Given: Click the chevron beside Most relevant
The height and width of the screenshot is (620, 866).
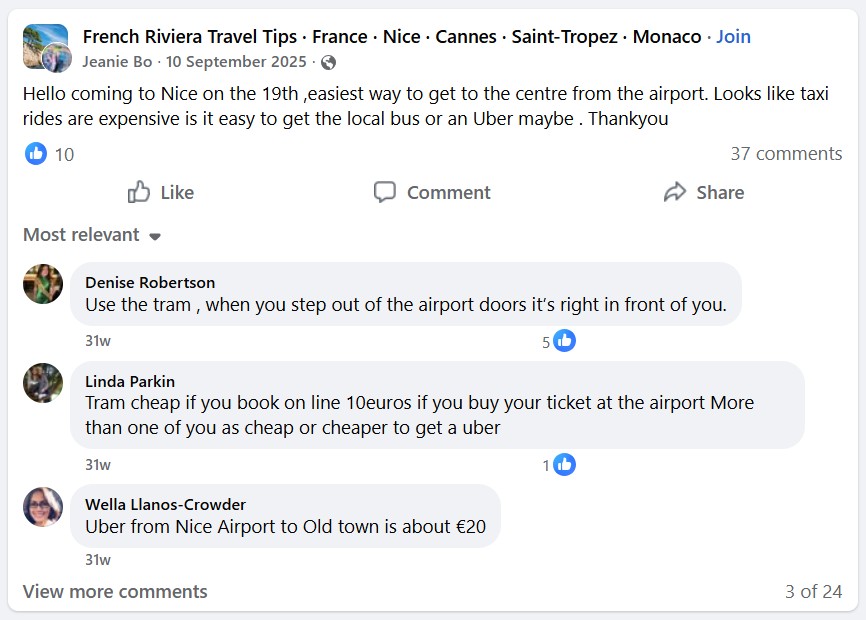Looking at the screenshot, I should (x=154, y=237).
